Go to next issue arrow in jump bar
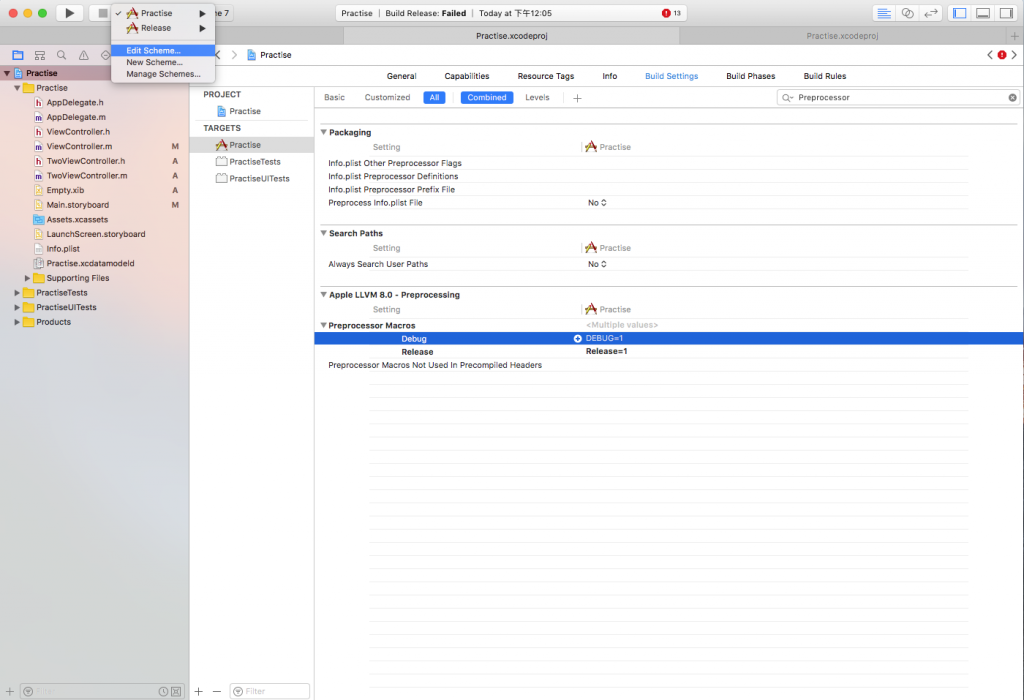Screen dimensions: 1024x700 [1014, 55]
